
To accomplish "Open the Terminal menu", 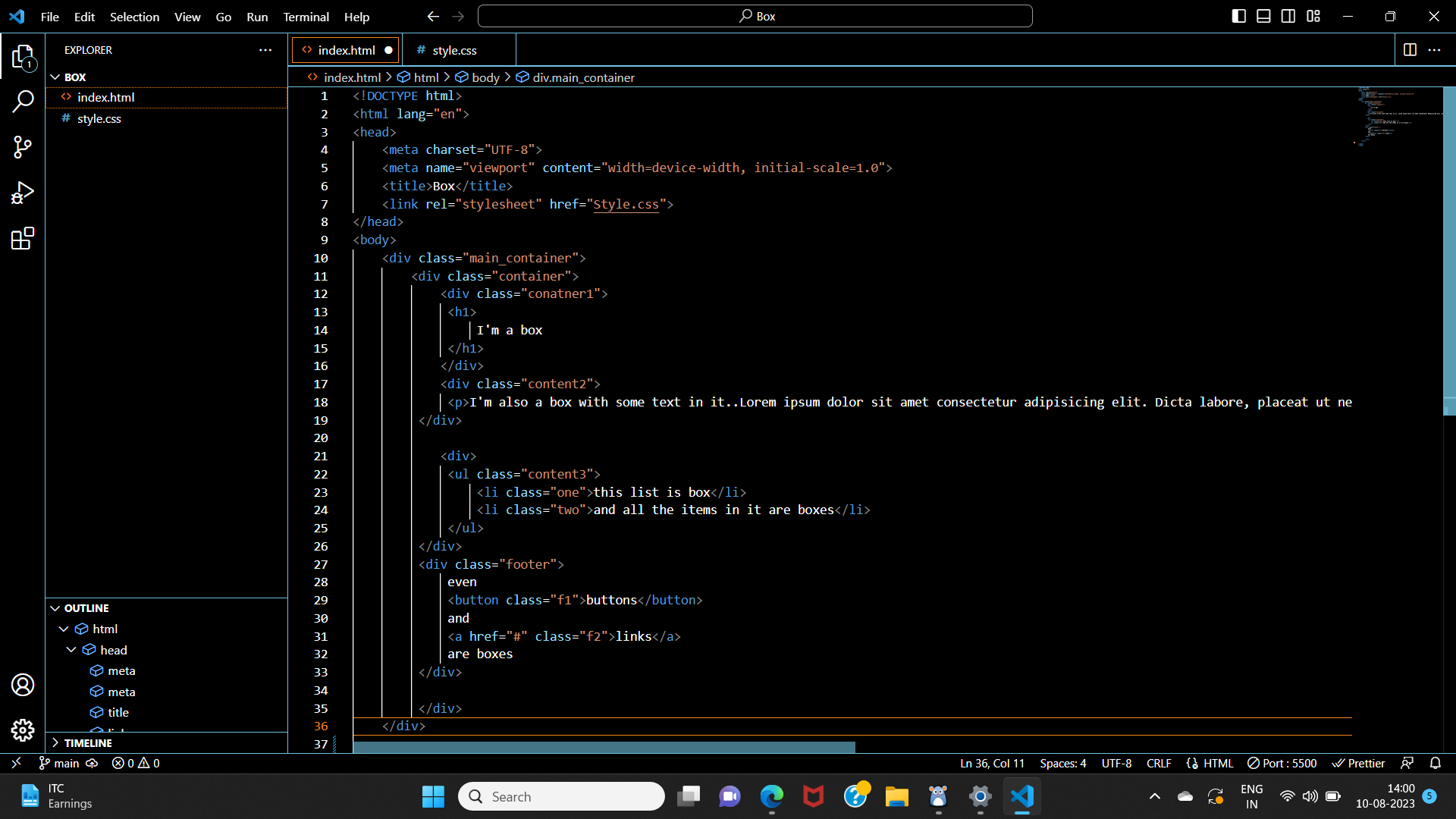I will [306, 16].
